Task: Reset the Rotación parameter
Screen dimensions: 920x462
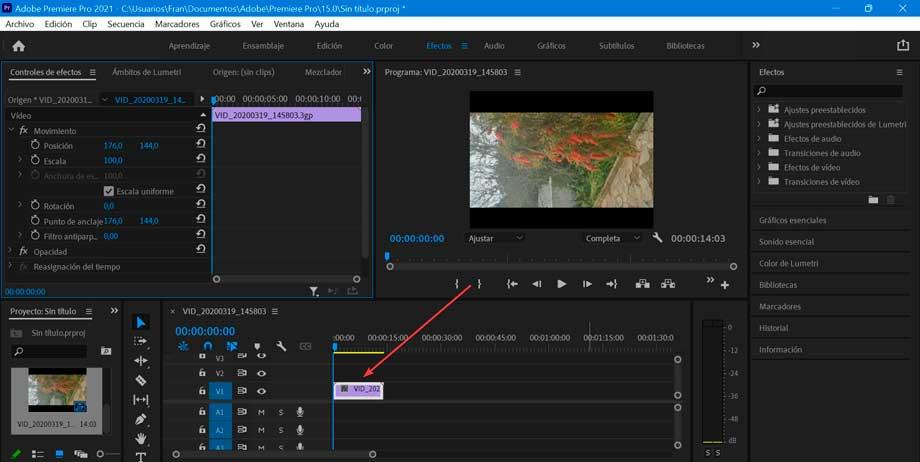Action: [x=201, y=204]
